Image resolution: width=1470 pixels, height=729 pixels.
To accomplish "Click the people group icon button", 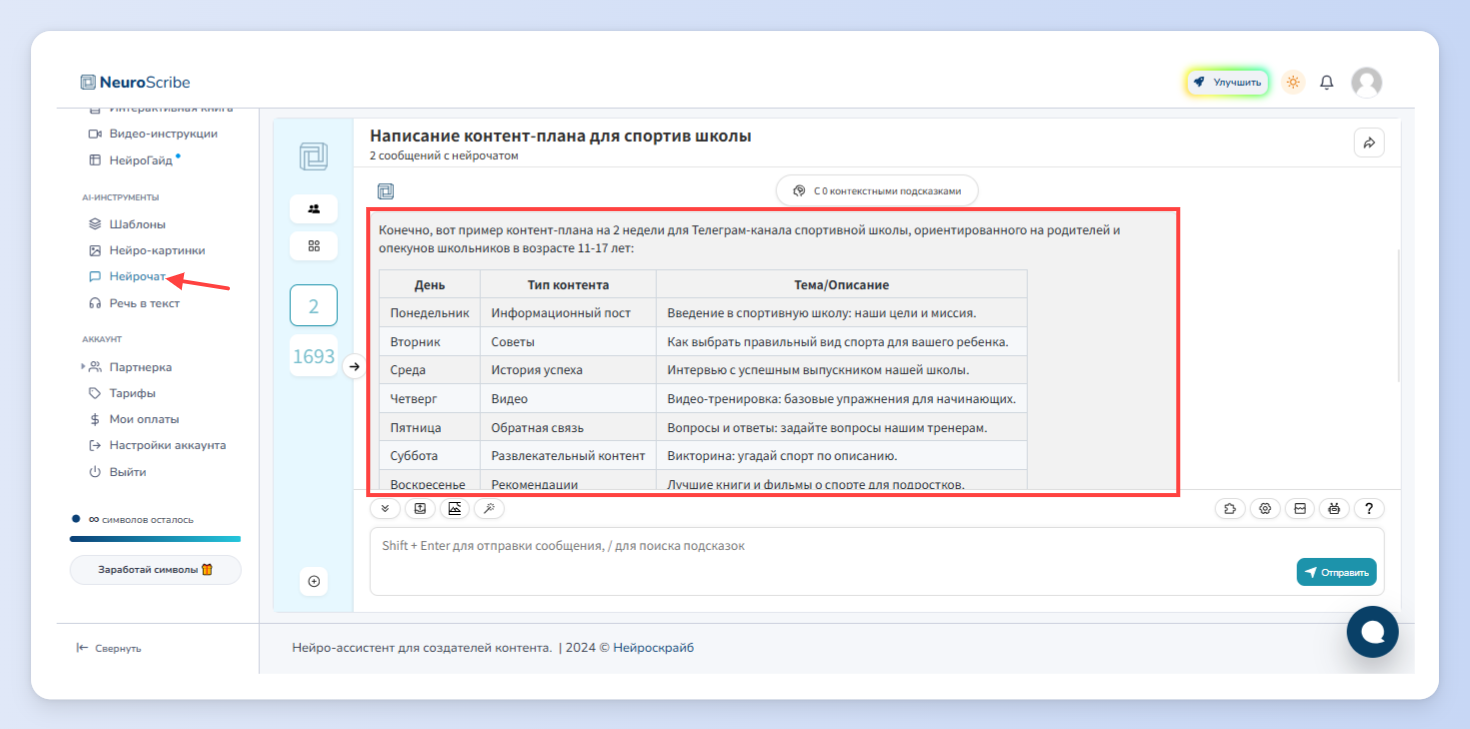I will coord(314,209).
